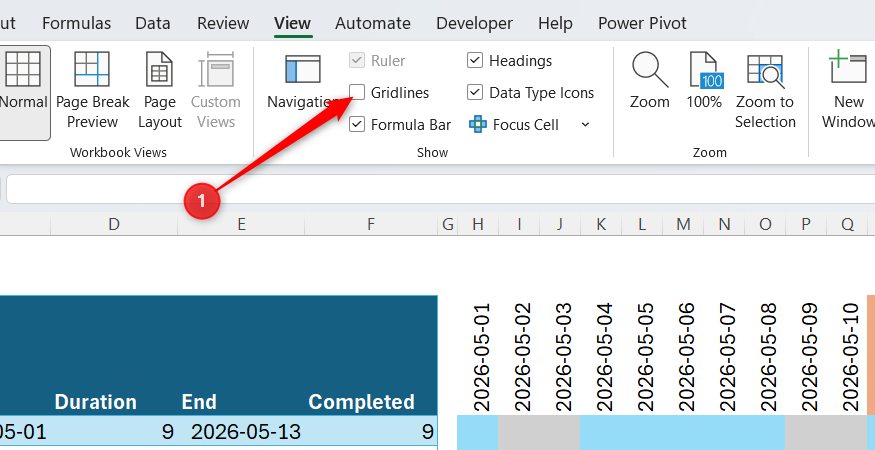The height and width of the screenshot is (450, 875).
Task: Open the Navigation pane
Action: click(303, 82)
